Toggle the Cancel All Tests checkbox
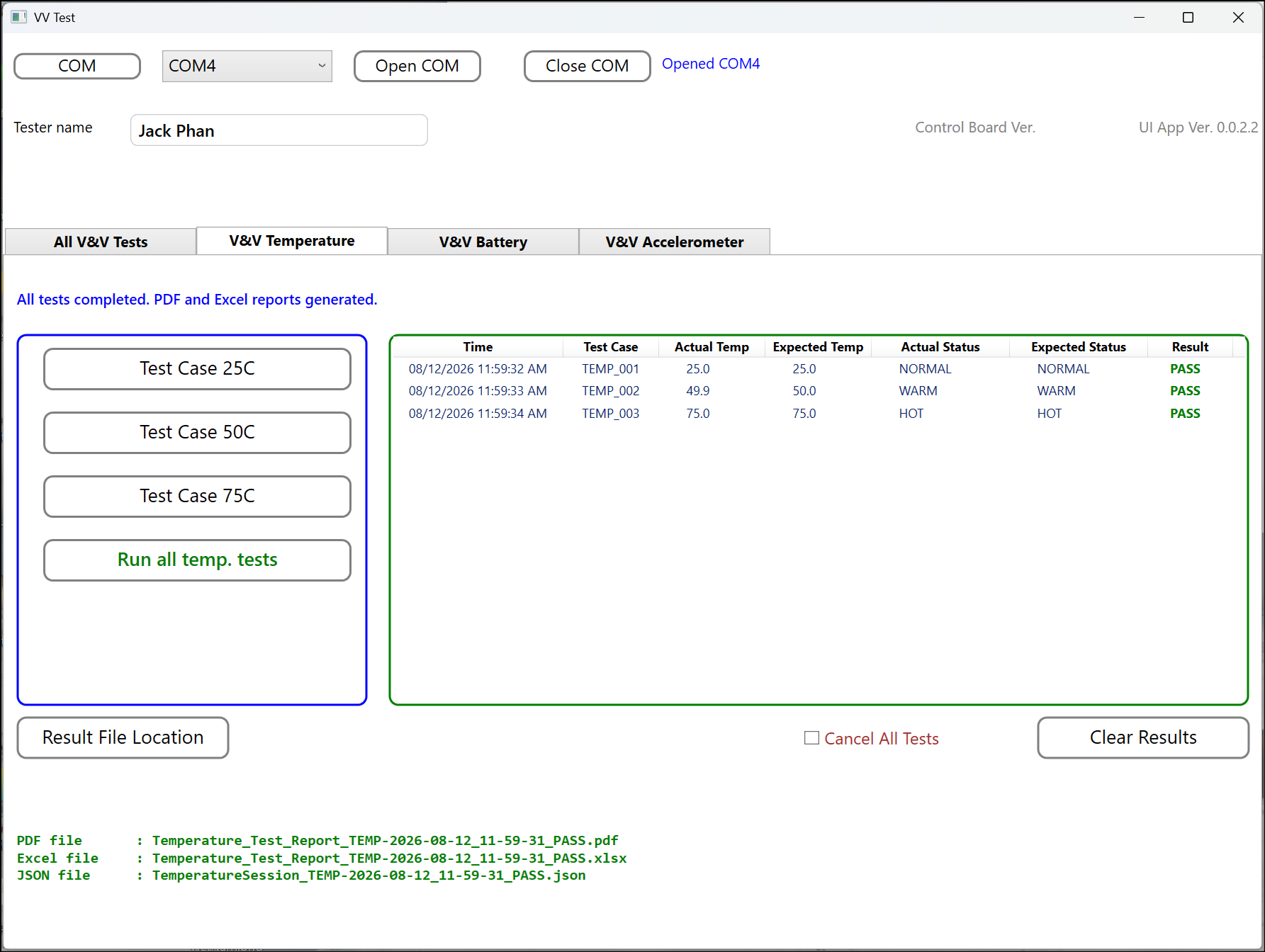 click(x=811, y=738)
